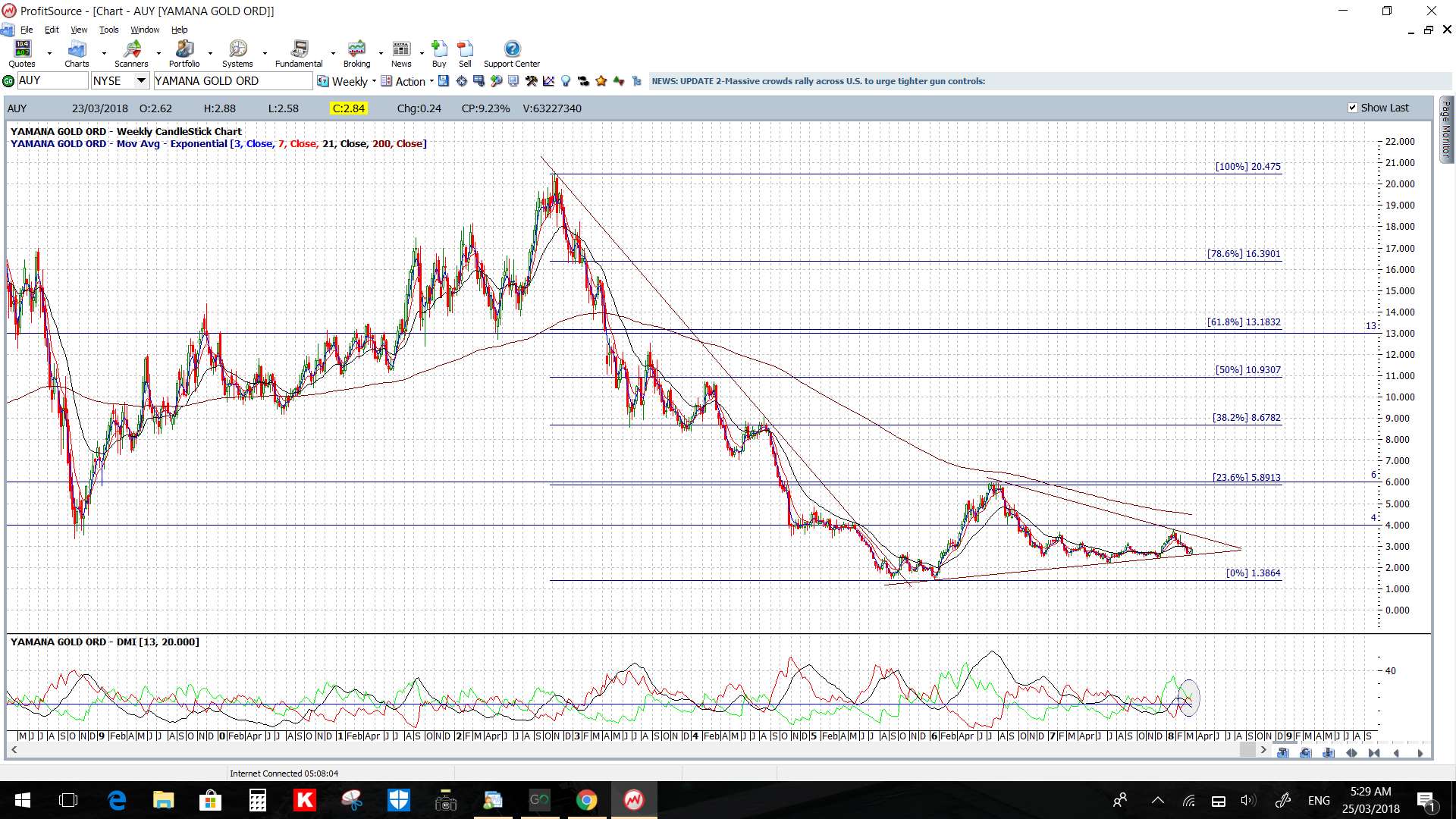This screenshot has height=819, width=1456.
Task: Click the 0% 1.3864 Fibonacci label
Action: (1253, 573)
